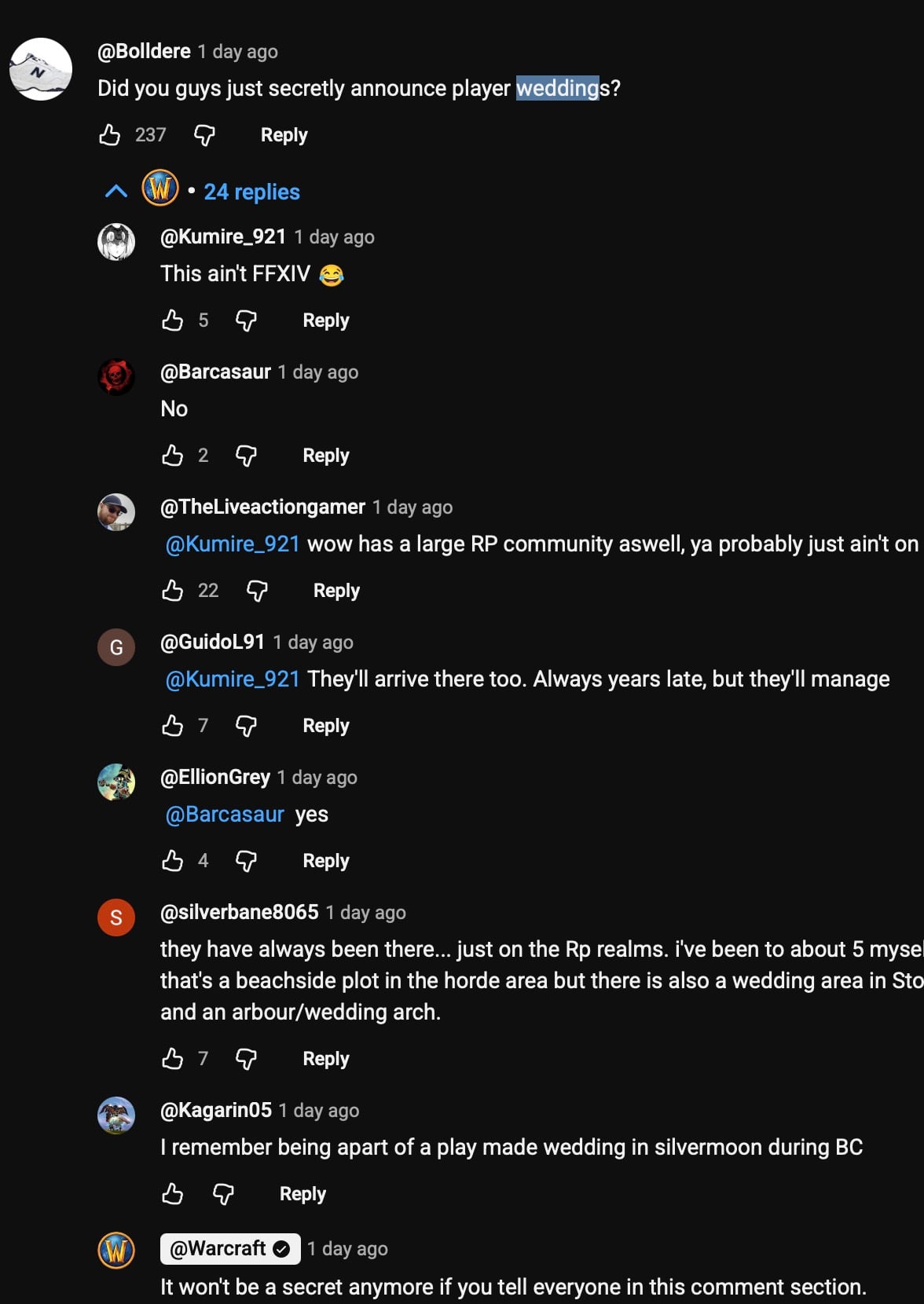Like Kumire_921's FFXIV reply

(x=173, y=321)
